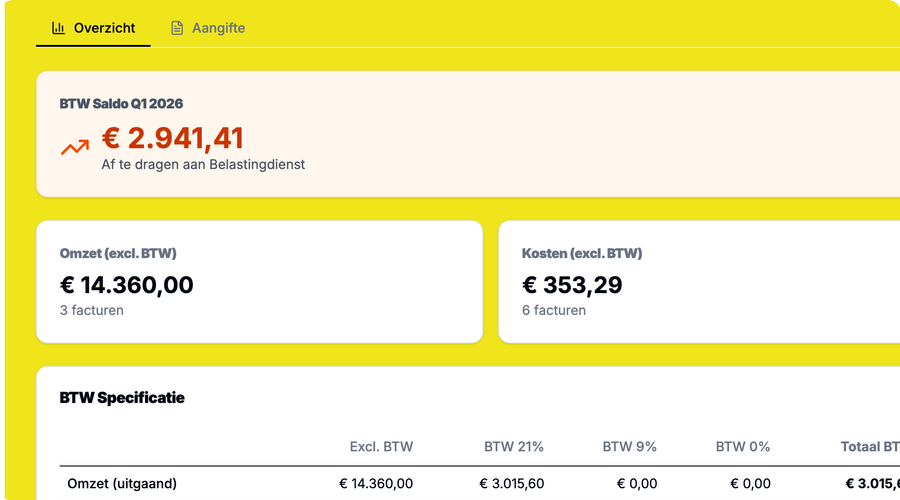Click the document icon beside Aangifte
The image size is (900, 500).
(x=177, y=28)
